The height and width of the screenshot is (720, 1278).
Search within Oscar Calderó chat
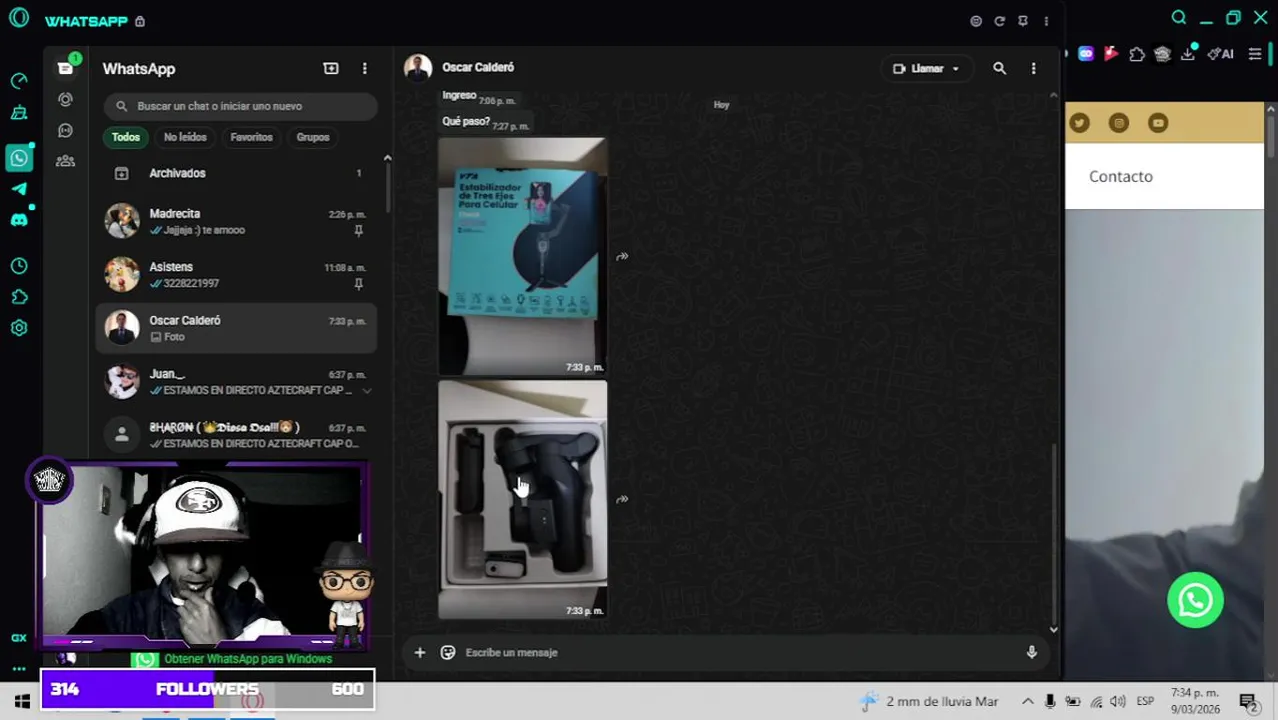pos(999,68)
